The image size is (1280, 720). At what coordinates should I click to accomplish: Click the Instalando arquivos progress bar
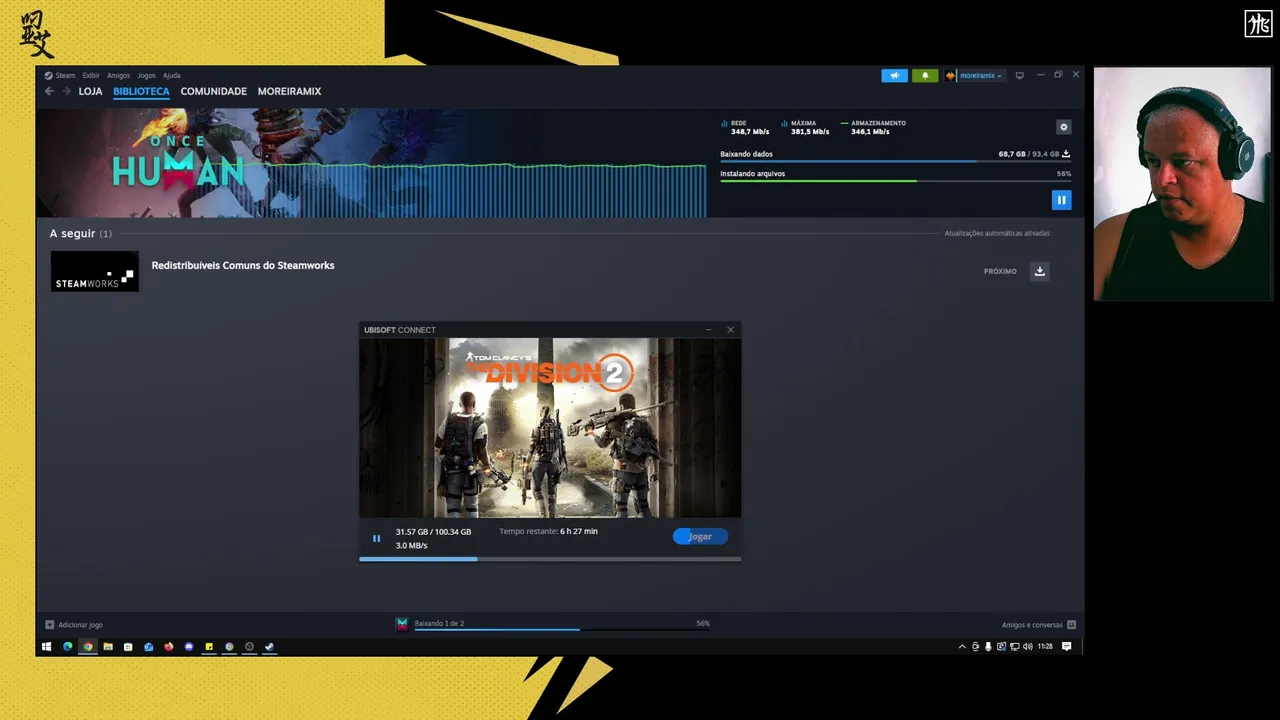[x=895, y=180]
